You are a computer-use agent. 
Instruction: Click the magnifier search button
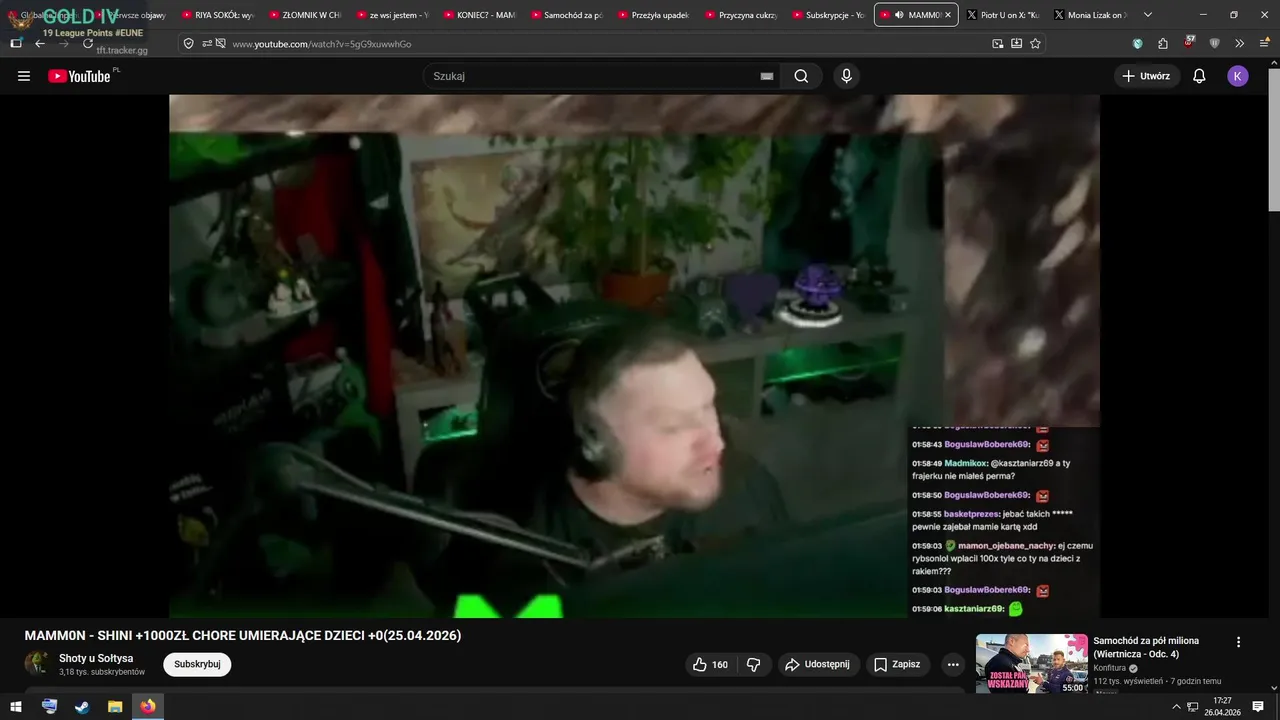tap(801, 76)
